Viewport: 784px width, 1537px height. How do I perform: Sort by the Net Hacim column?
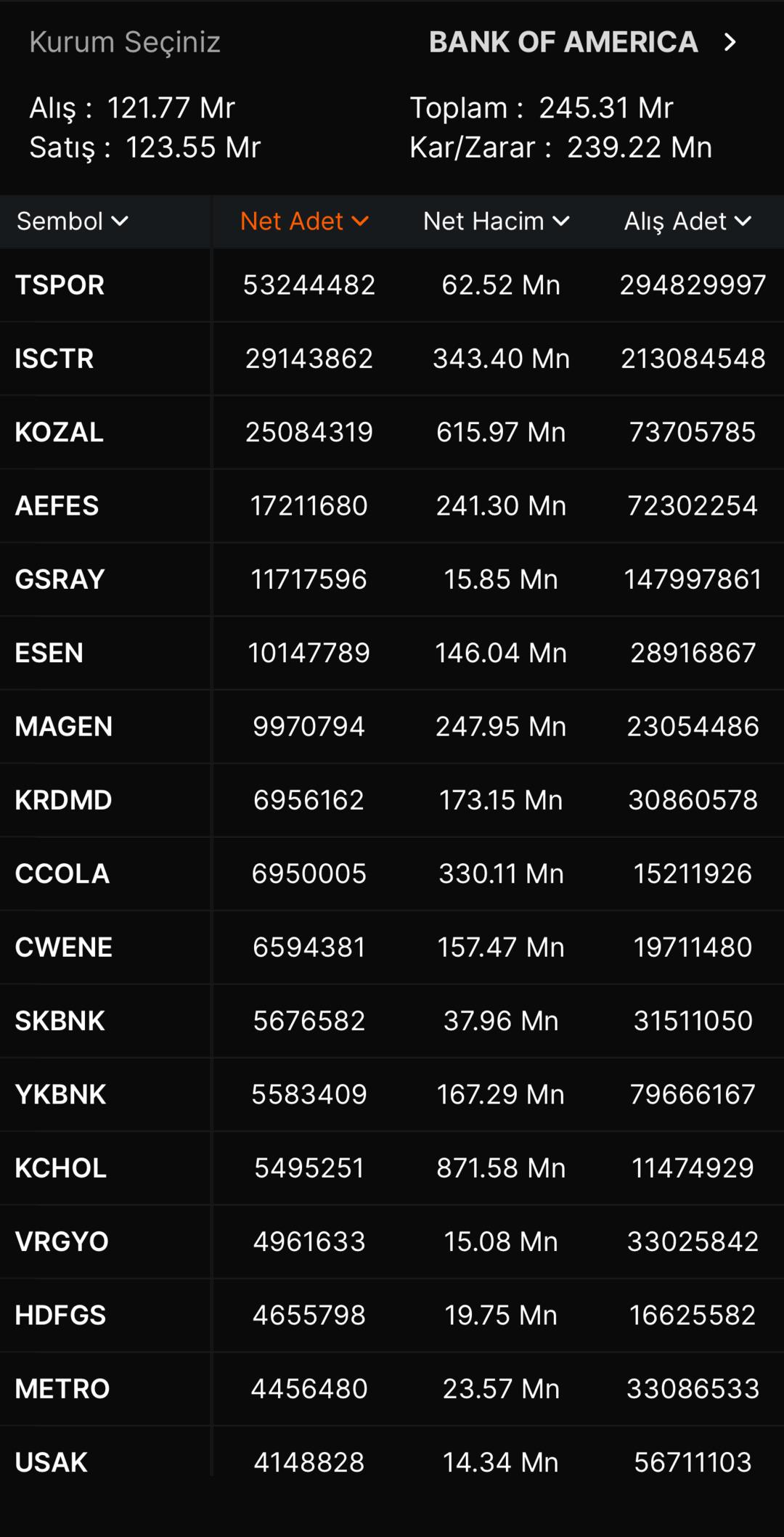[x=483, y=221]
